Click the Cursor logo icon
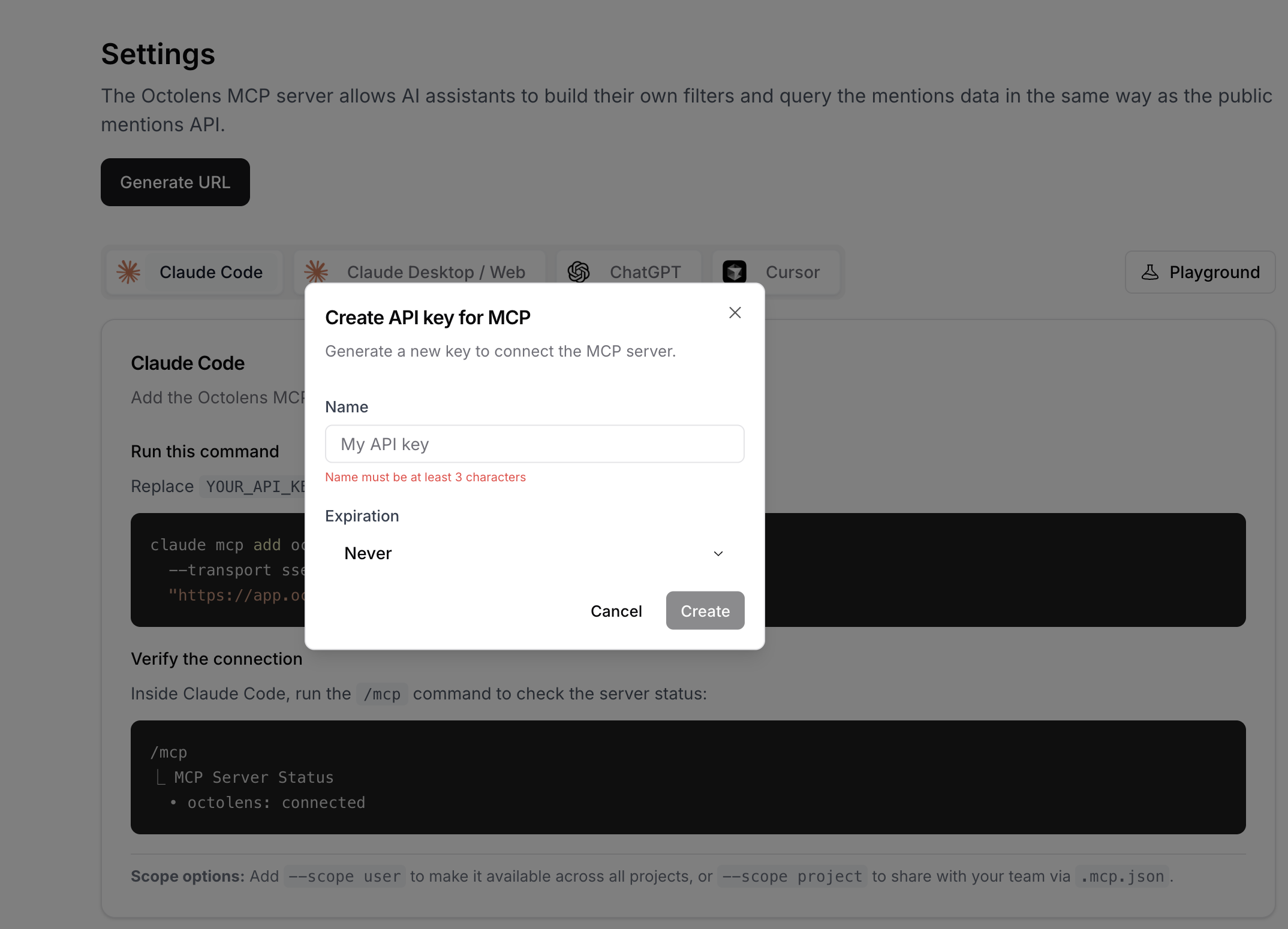This screenshot has height=929, width=1288. coord(735,272)
